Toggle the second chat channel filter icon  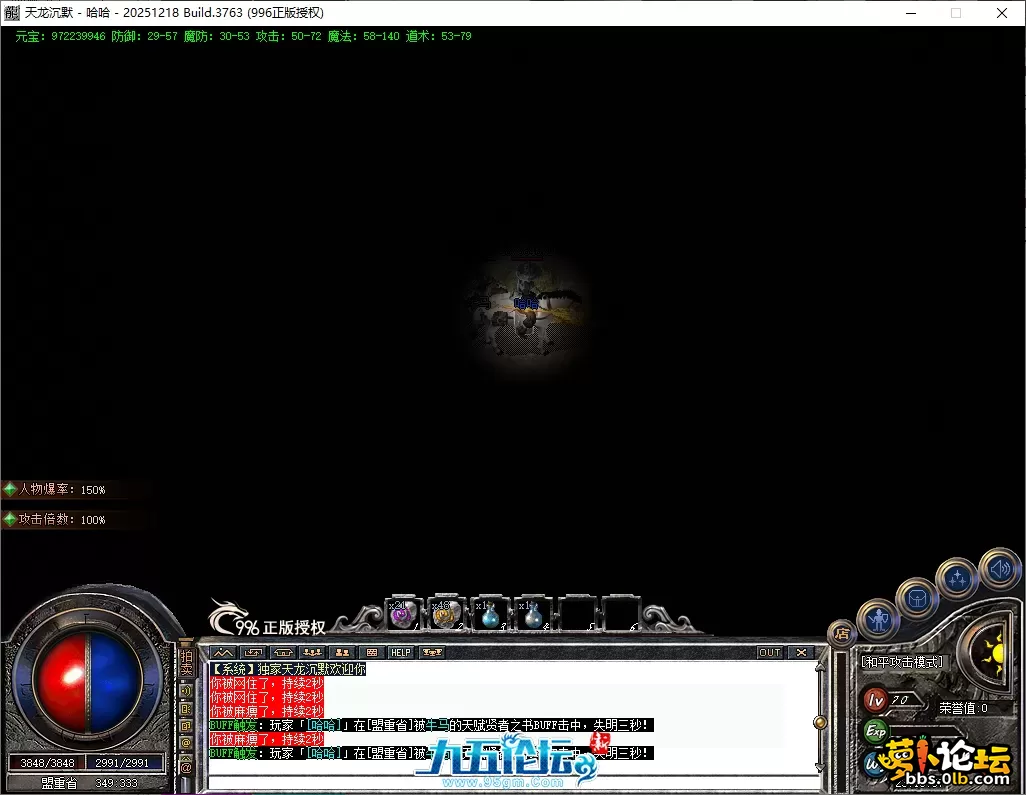186,709
